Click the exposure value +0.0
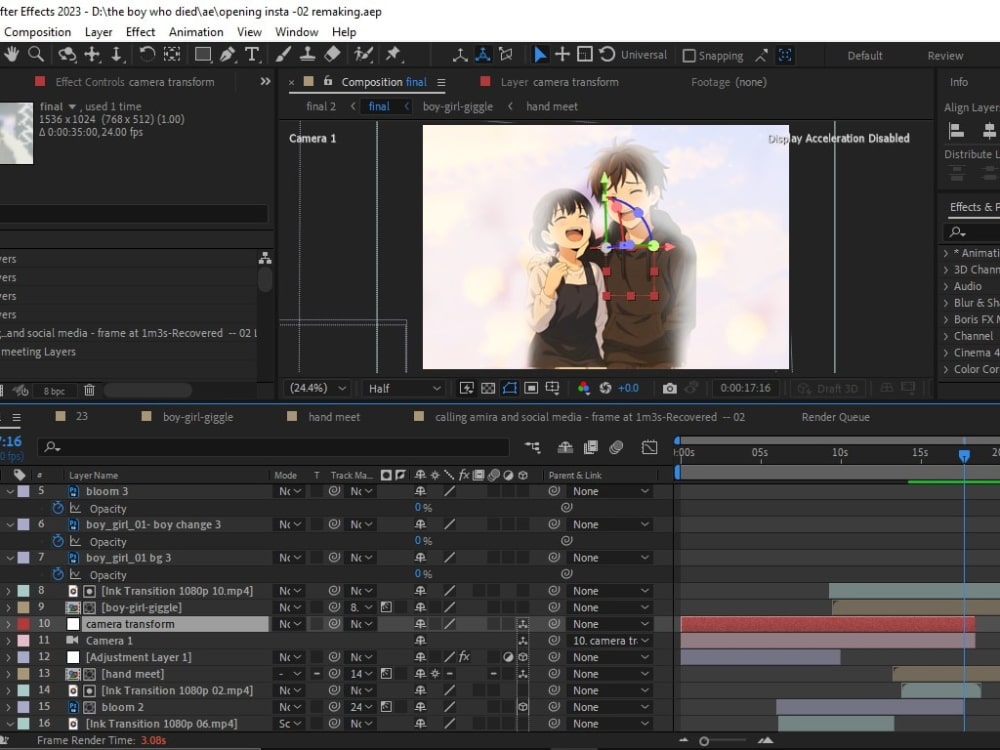This screenshot has width=1000, height=750. point(628,388)
